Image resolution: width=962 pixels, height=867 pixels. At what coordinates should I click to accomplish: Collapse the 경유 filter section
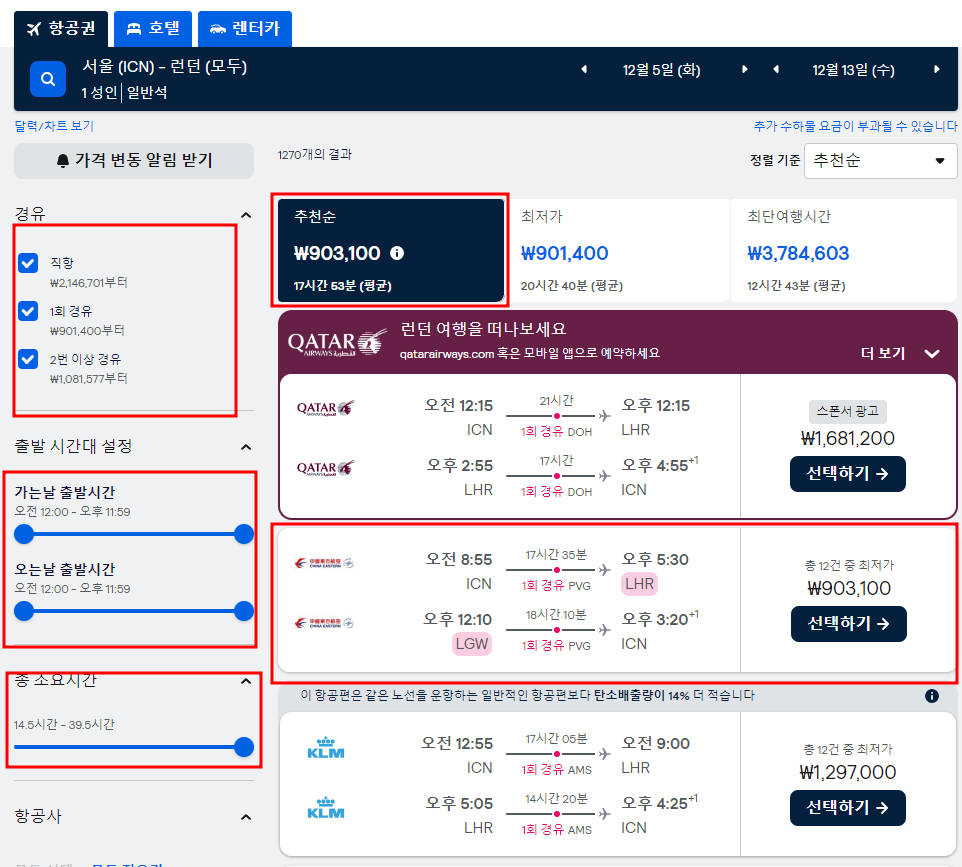click(x=246, y=215)
